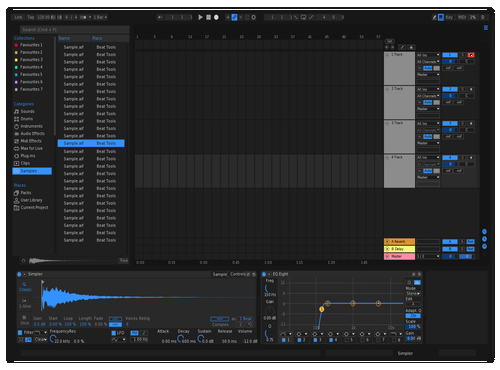Image resolution: width=500 pixels, height=370 pixels.
Task: Collapse track 1 with its fold arrow
Action: 387,55
